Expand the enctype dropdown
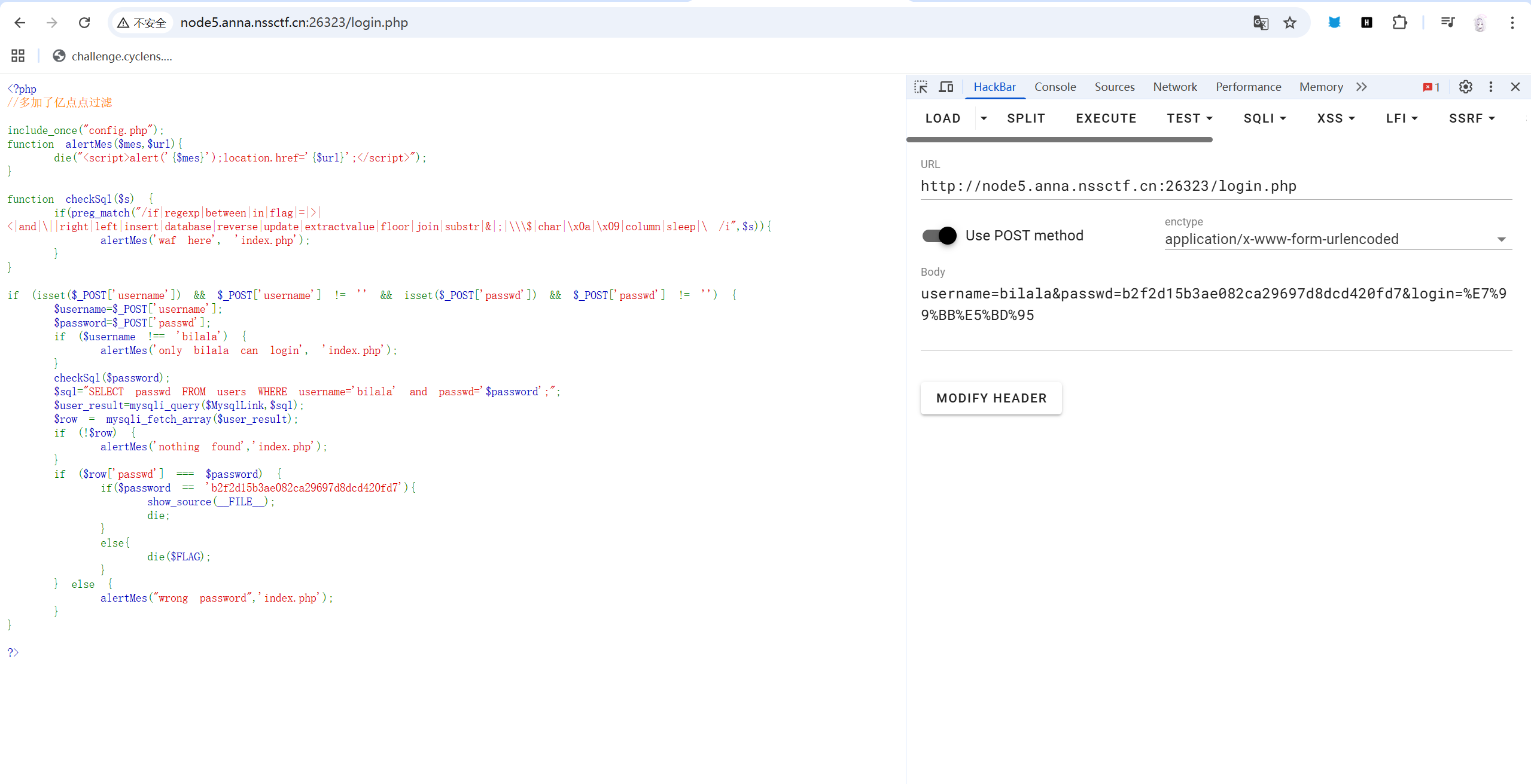Screen dimensions: 1531x784 [x=1501, y=239]
